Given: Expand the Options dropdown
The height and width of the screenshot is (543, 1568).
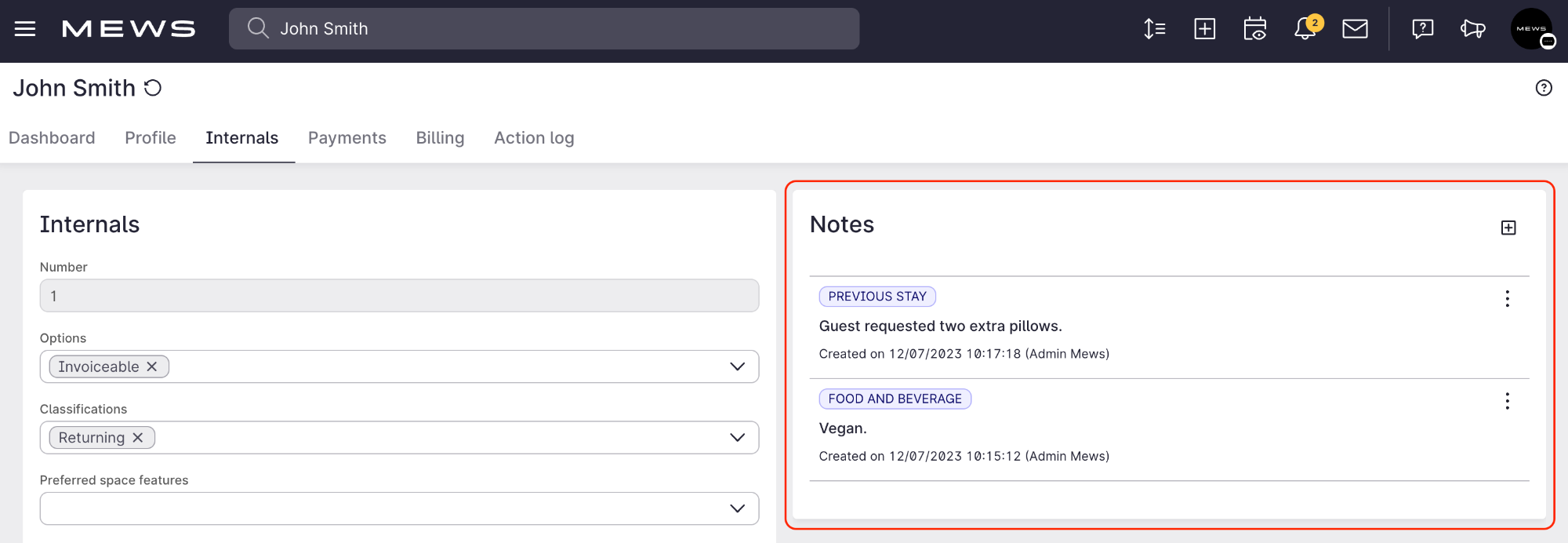Looking at the screenshot, I should (737, 366).
